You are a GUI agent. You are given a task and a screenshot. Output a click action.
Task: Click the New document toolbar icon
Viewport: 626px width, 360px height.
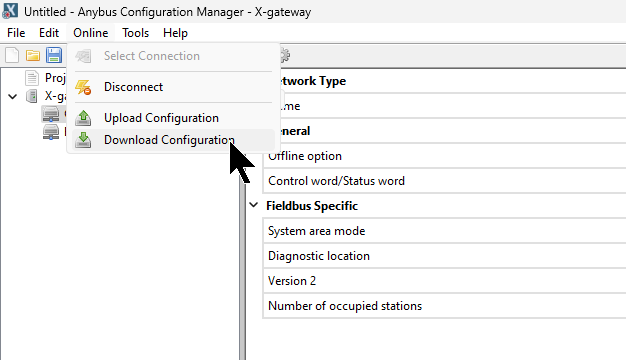(12, 55)
